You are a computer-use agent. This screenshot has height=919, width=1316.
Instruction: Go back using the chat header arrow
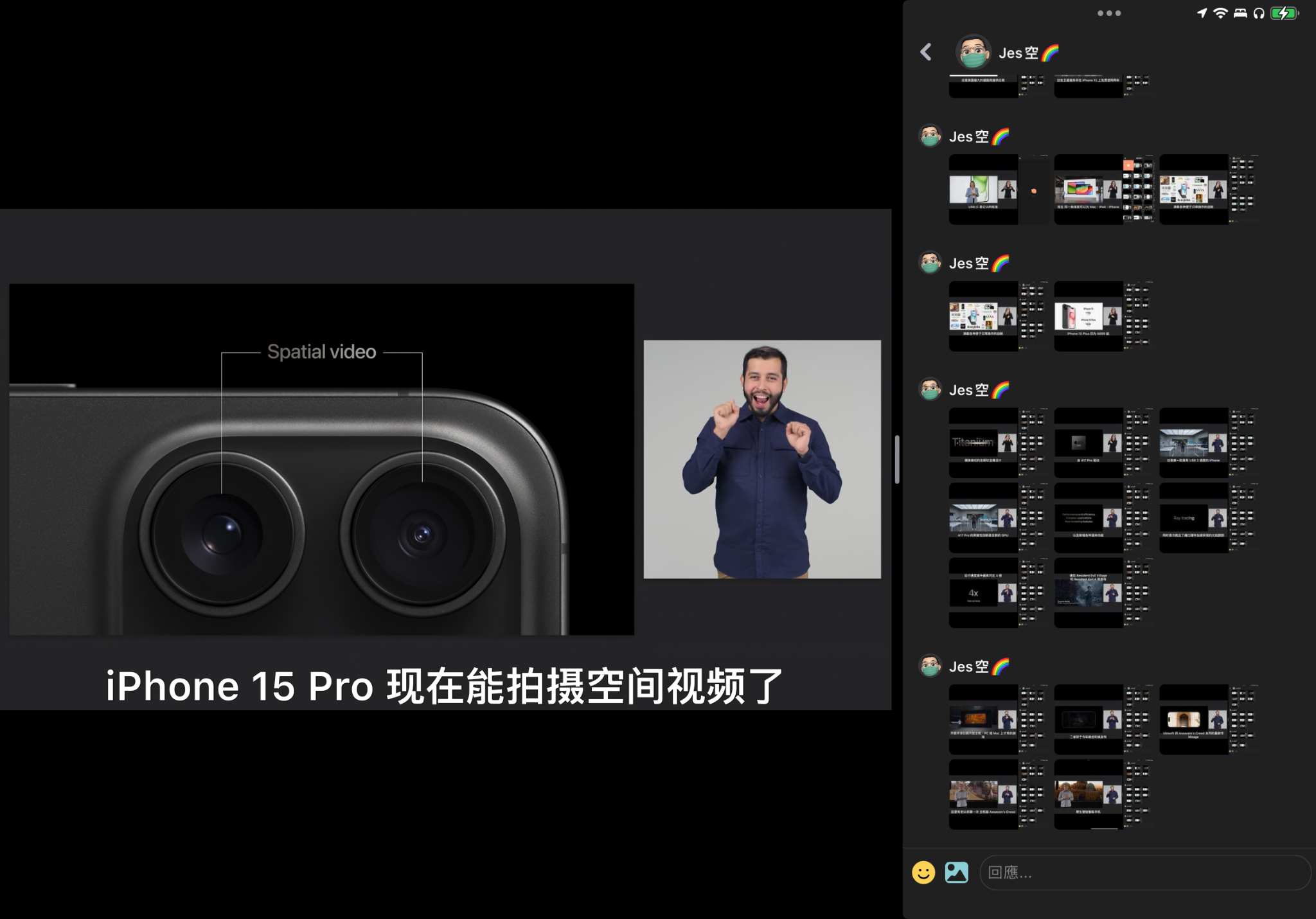pos(926,52)
